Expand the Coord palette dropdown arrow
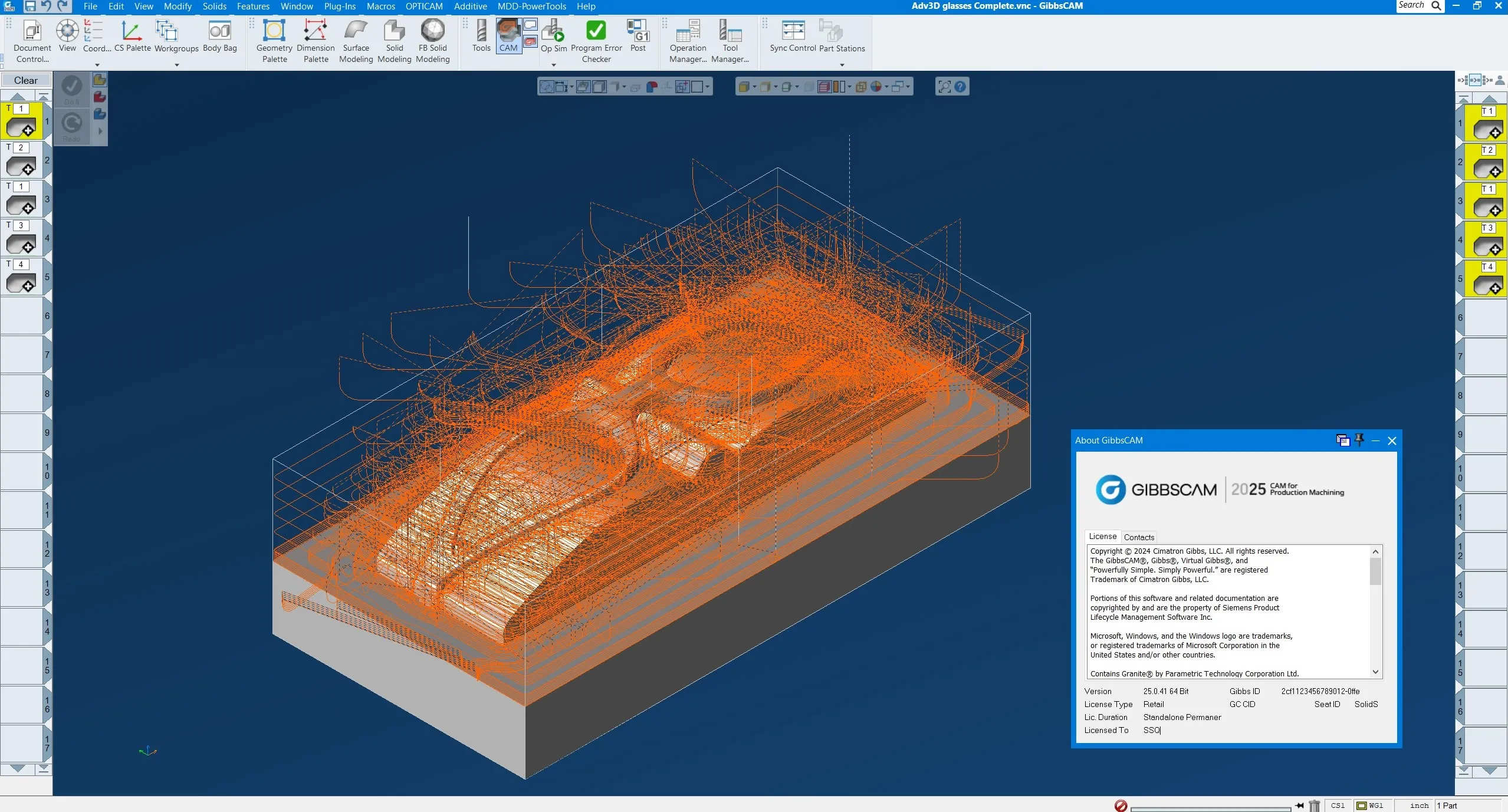 (x=97, y=65)
